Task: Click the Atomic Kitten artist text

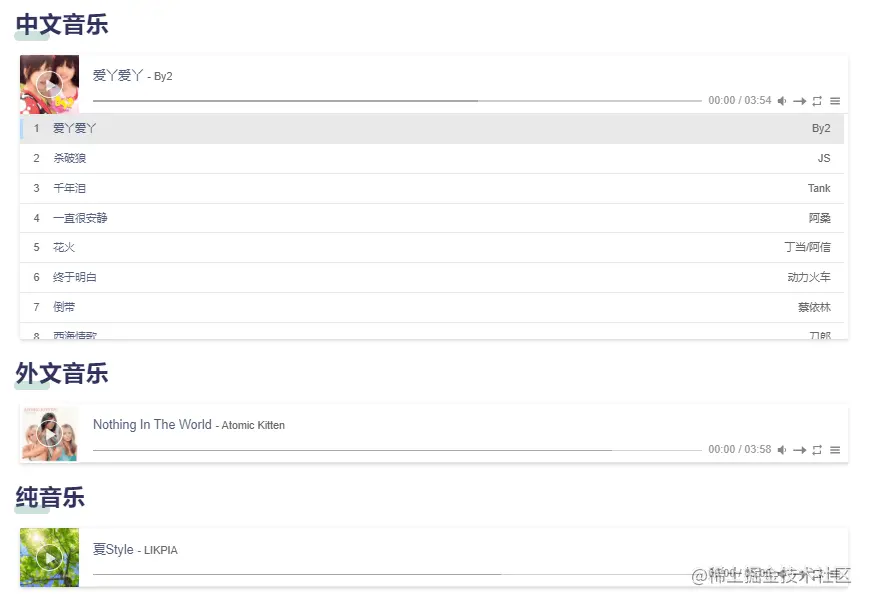Action: pyautogui.click(x=253, y=425)
